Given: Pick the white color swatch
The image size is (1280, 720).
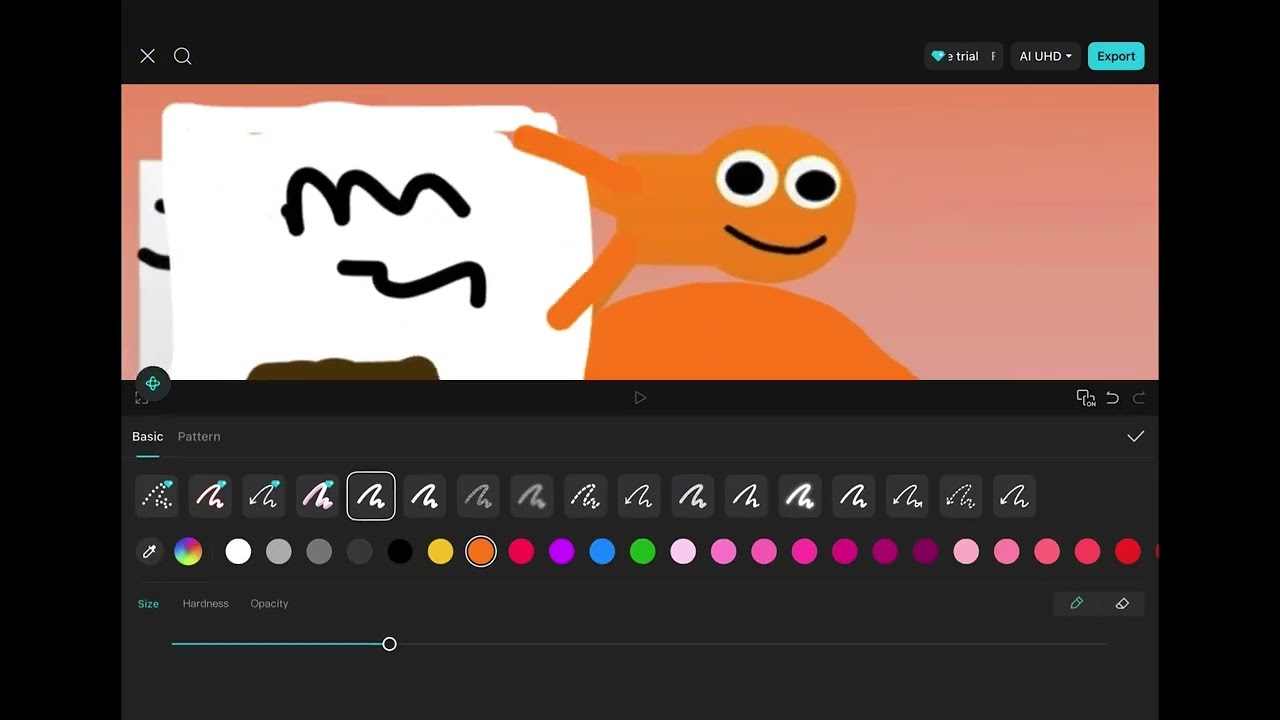Looking at the screenshot, I should pyautogui.click(x=238, y=551).
